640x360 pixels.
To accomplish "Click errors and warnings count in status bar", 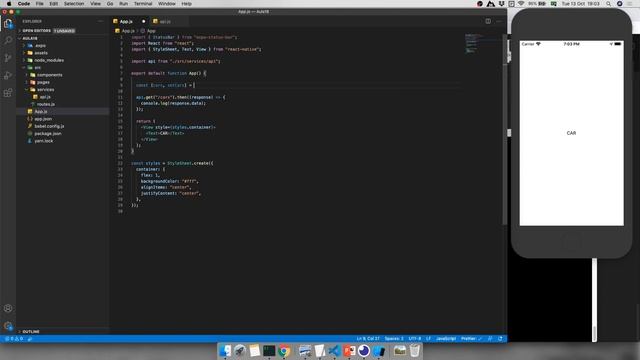I will click(x=14, y=339).
